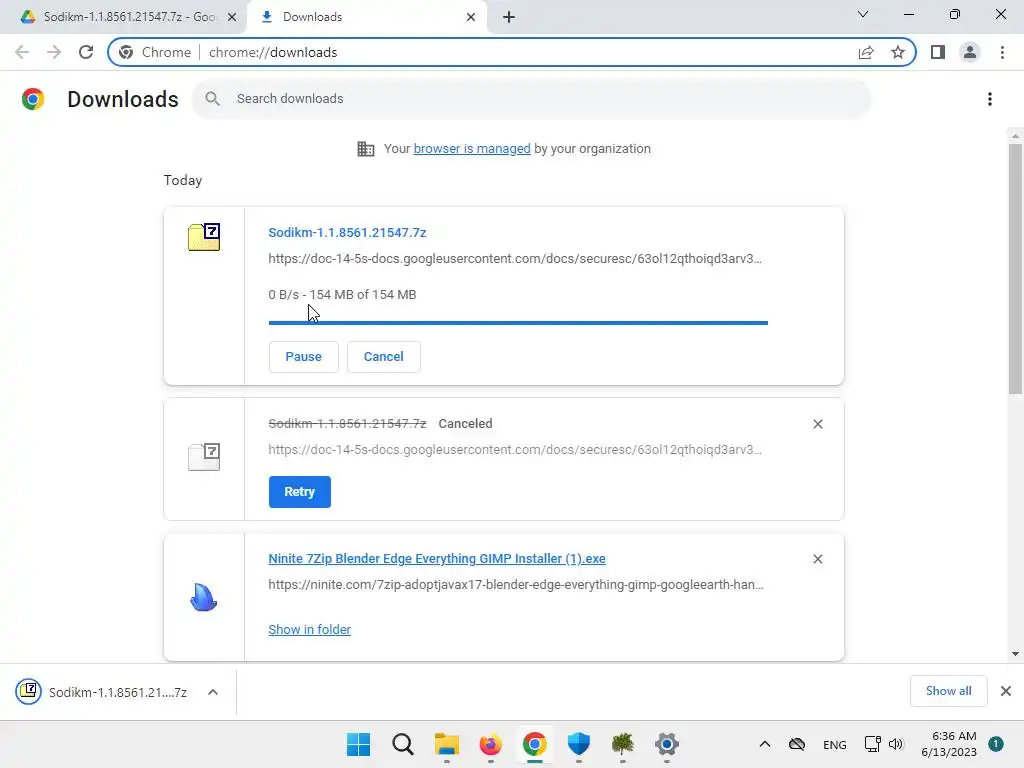
Task: Close the Downloads tab
Action: 471,17
